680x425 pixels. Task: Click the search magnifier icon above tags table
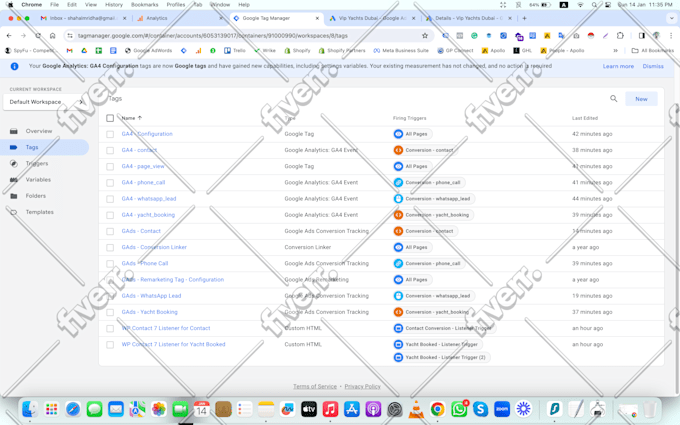[613, 98]
